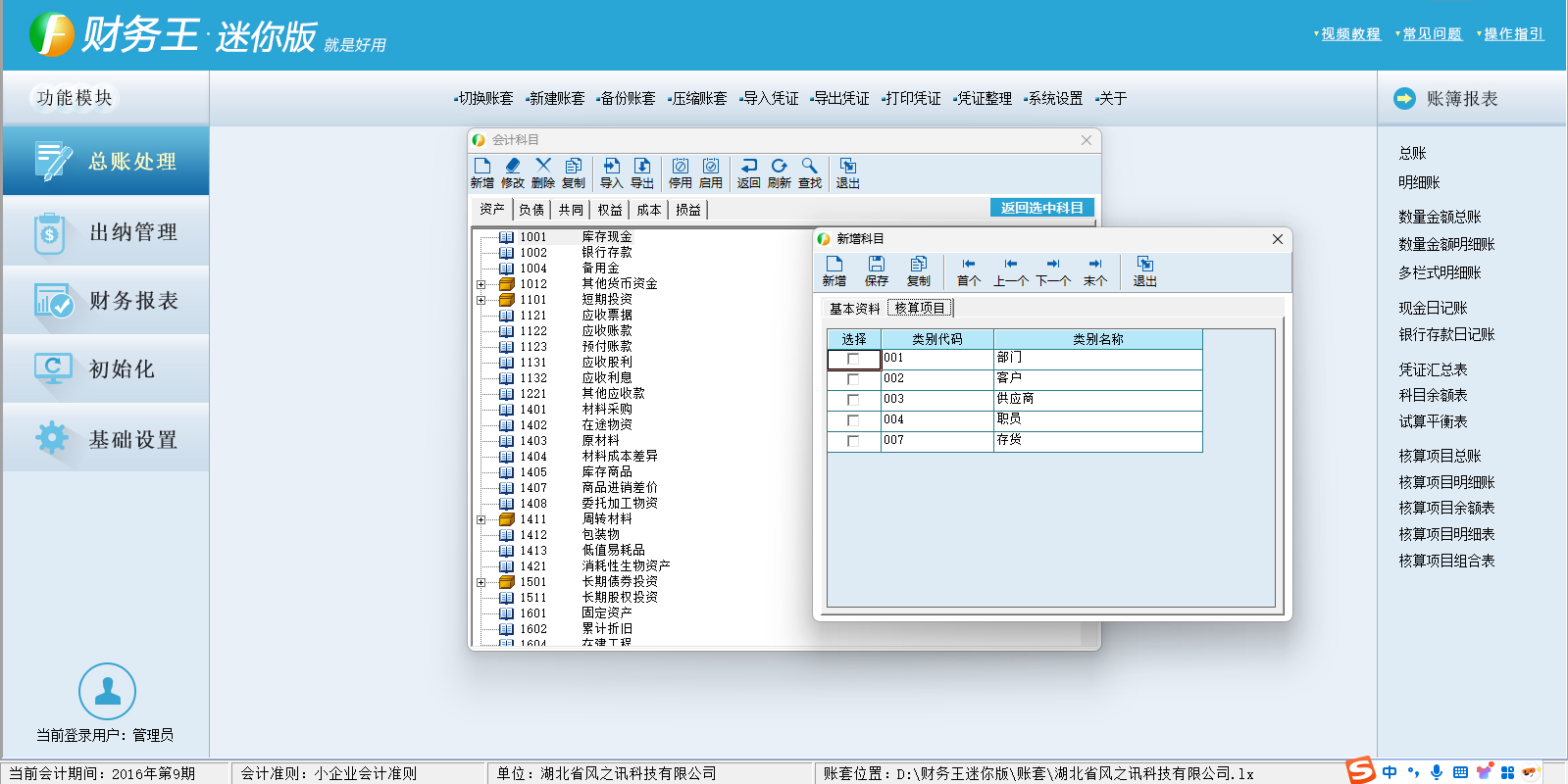Click the 导入 import icon

point(611,172)
